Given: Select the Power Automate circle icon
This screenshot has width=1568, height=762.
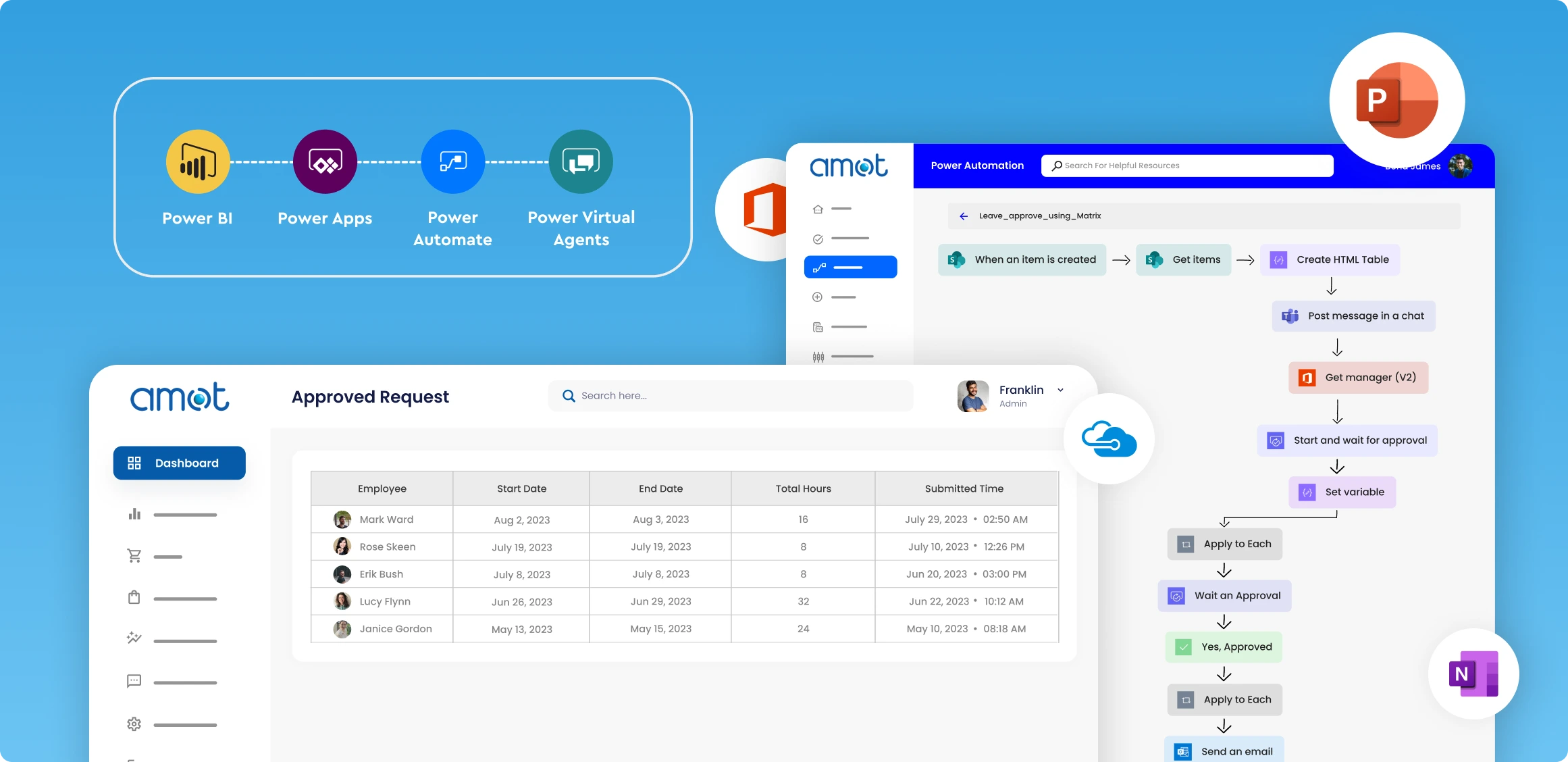Looking at the screenshot, I should click(453, 162).
